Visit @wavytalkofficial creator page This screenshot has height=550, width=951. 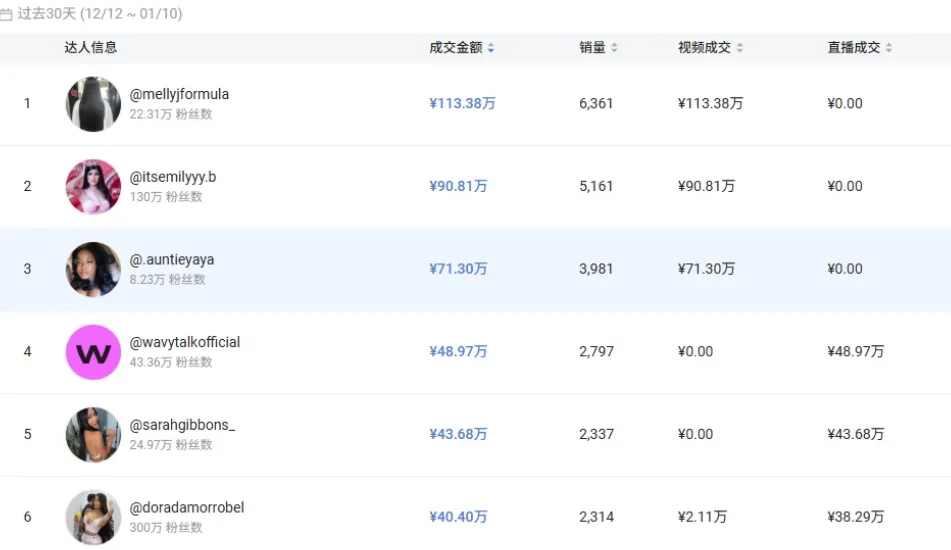[185, 342]
